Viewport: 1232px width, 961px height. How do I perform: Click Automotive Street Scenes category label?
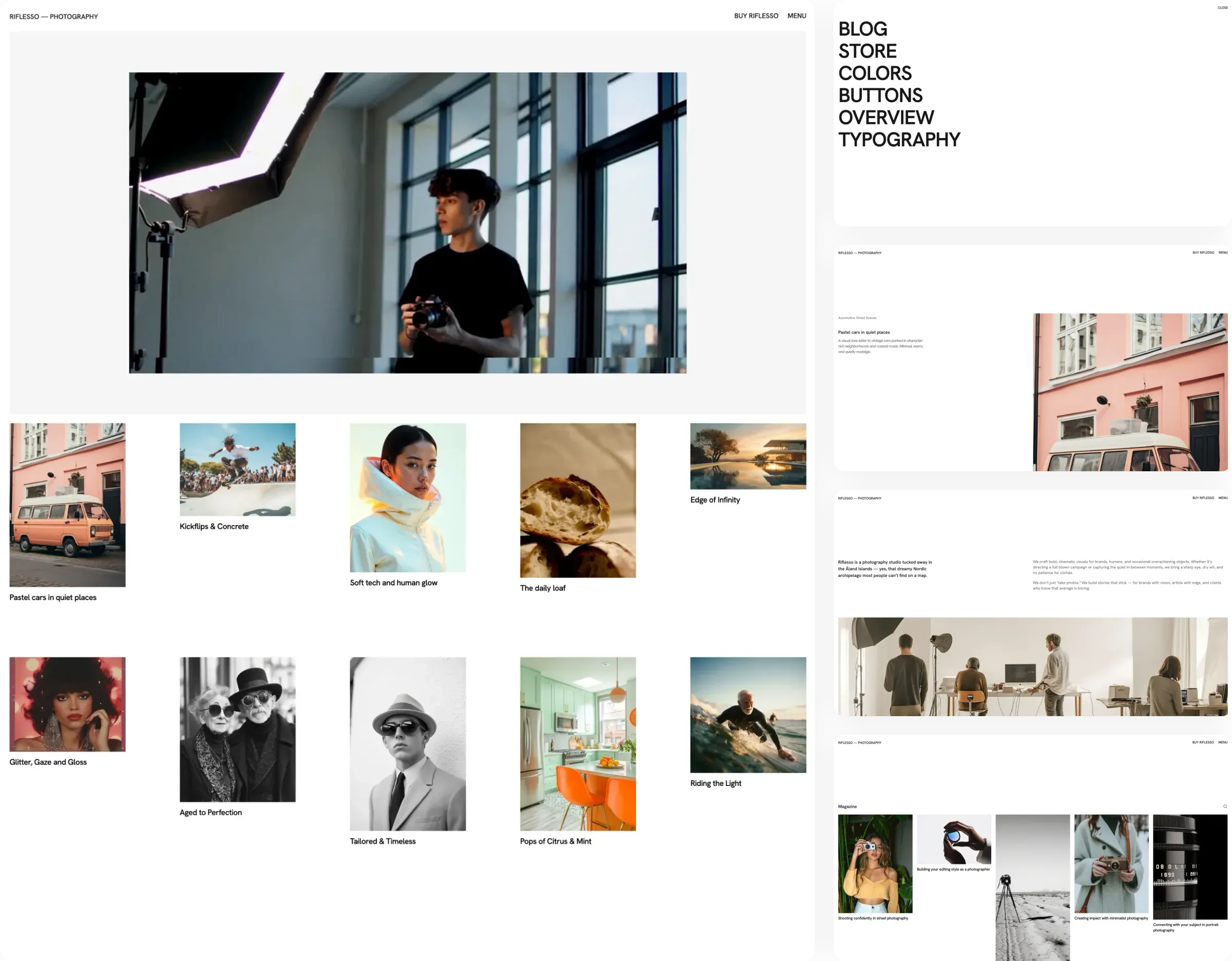[x=857, y=318]
